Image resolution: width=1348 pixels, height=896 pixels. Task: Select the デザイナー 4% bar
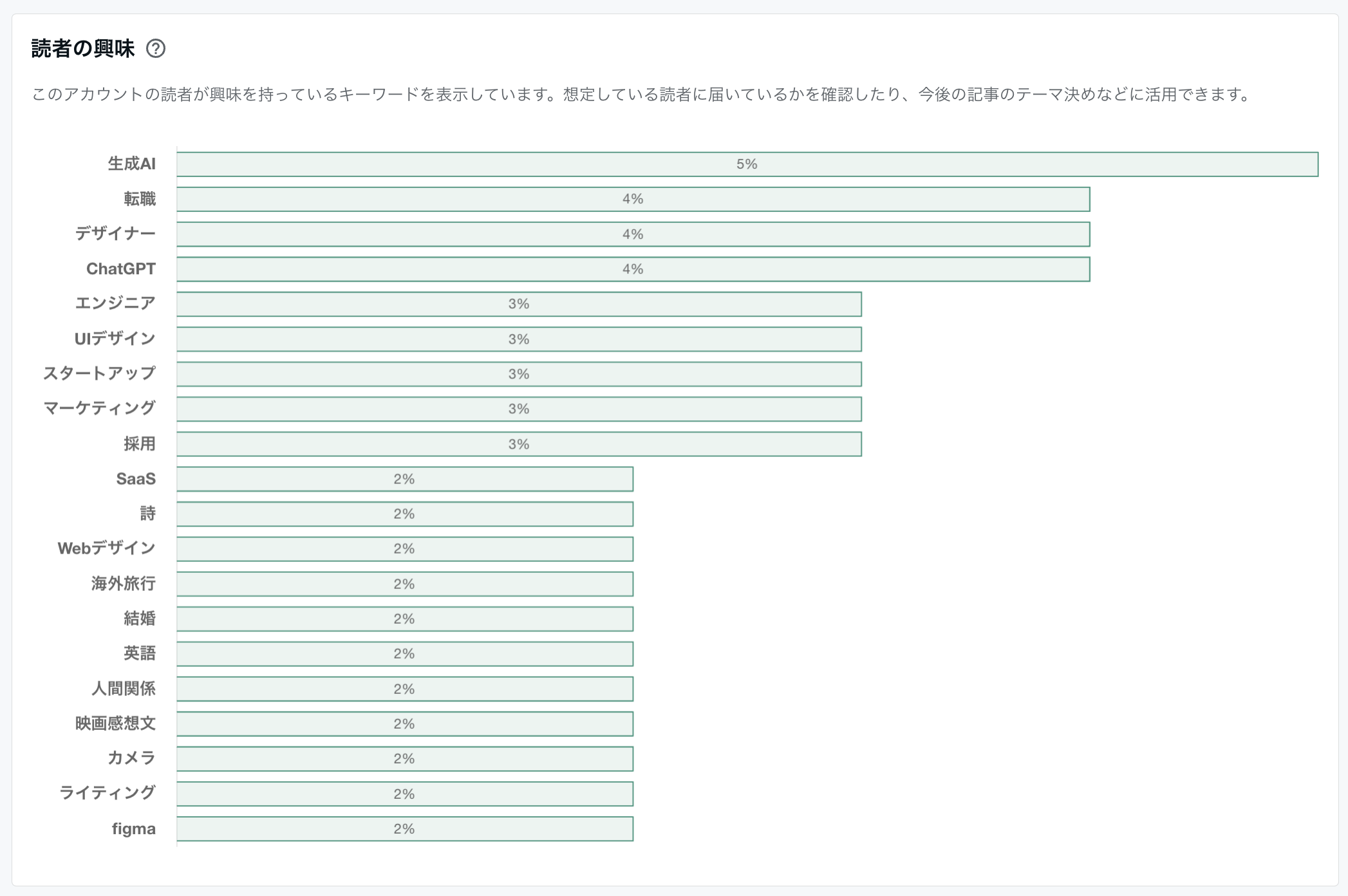pos(633,234)
